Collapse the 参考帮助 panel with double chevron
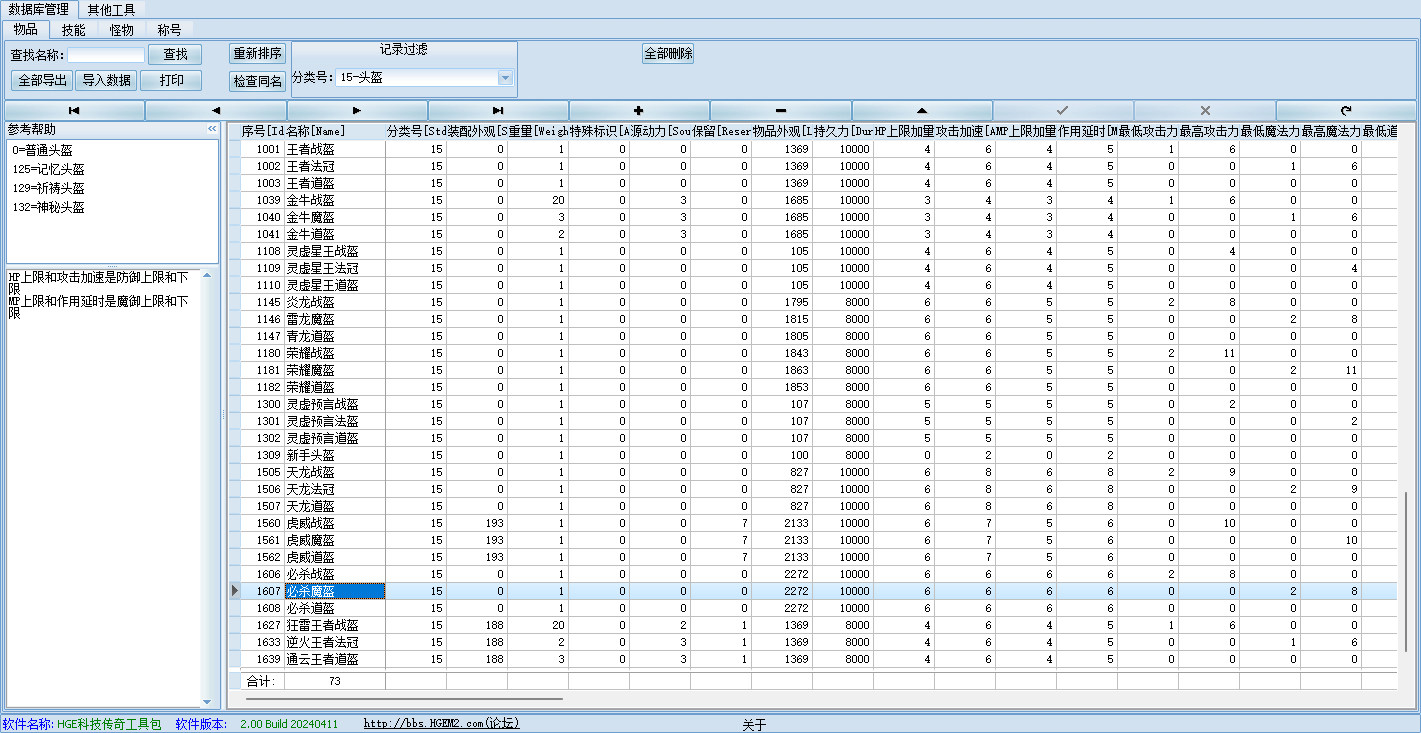1421x733 pixels. (212, 129)
